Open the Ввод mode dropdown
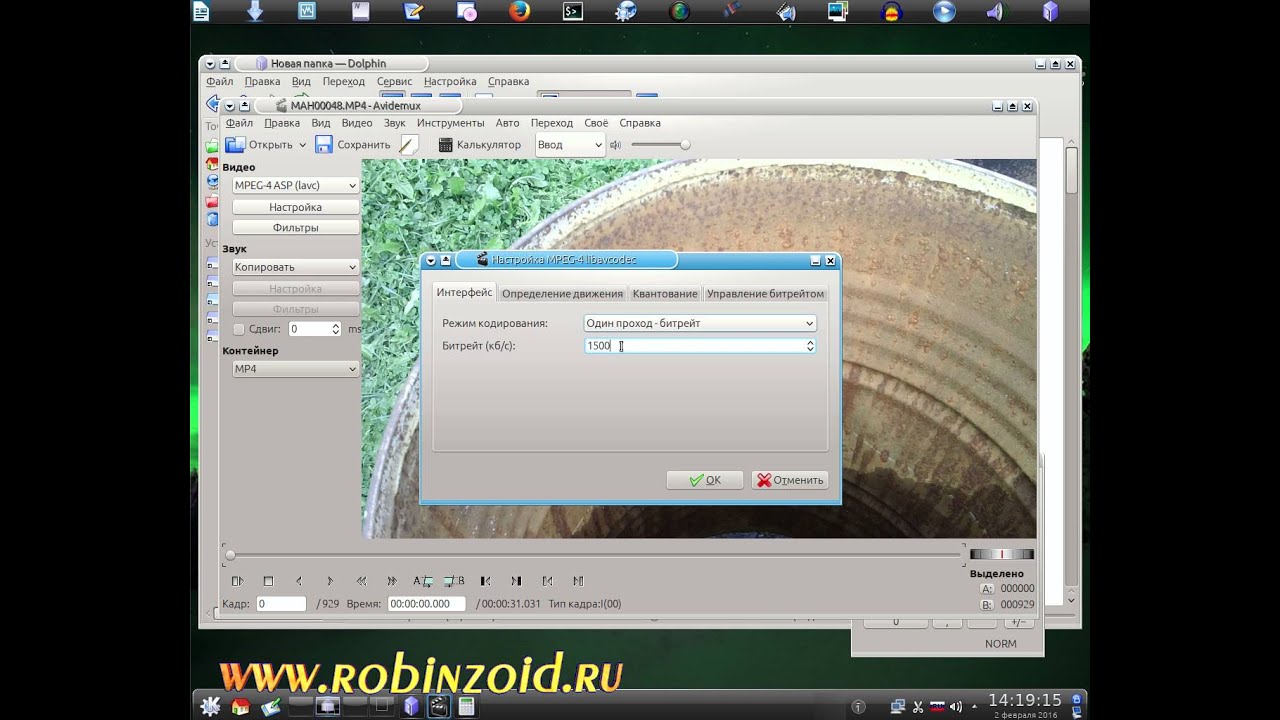Image resolution: width=1280 pixels, height=720 pixels. click(570, 145)
